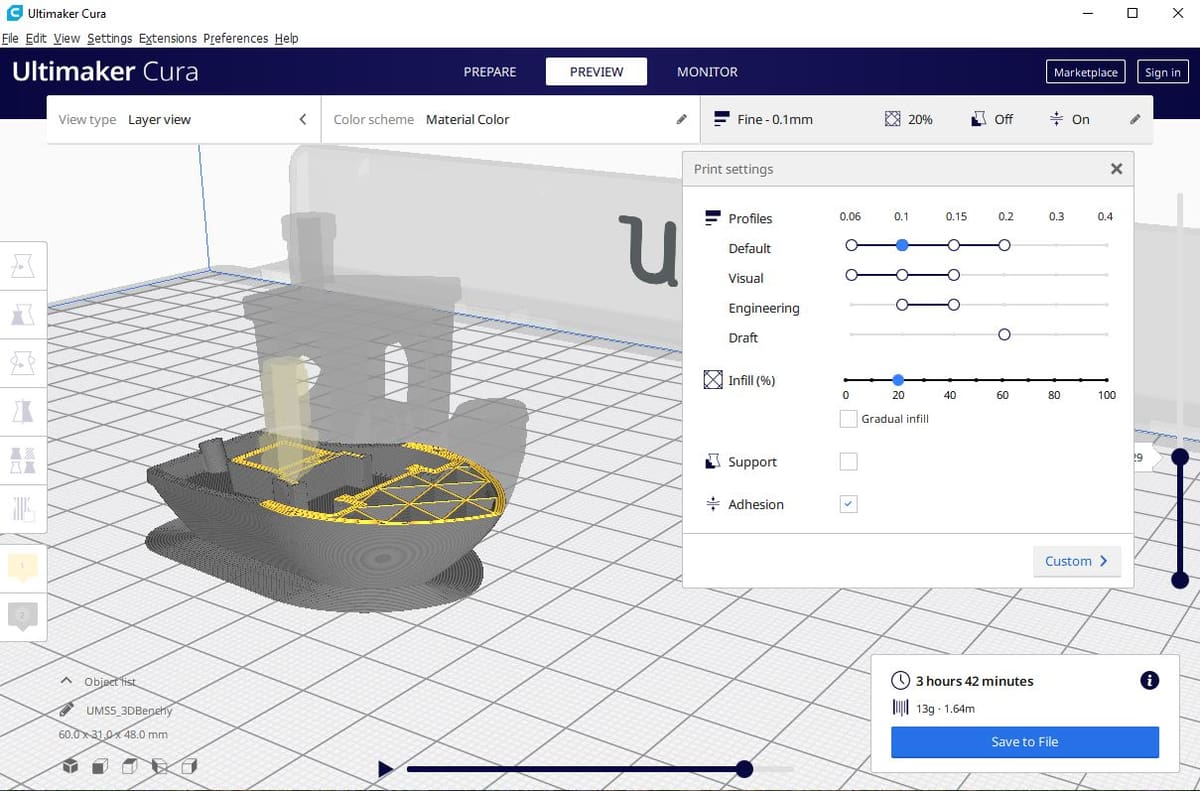
Task: Select the Move tool
Action: point(23,264)
